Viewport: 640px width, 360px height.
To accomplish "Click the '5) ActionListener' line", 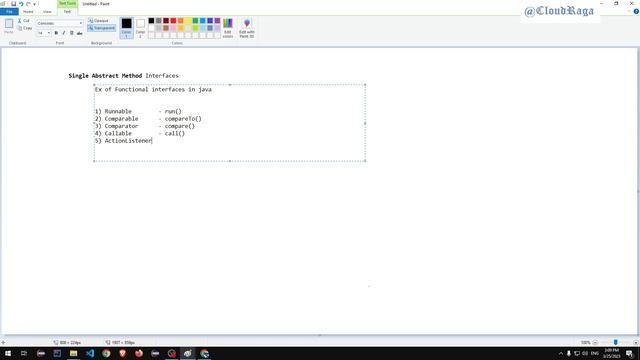I will [123, 141].
